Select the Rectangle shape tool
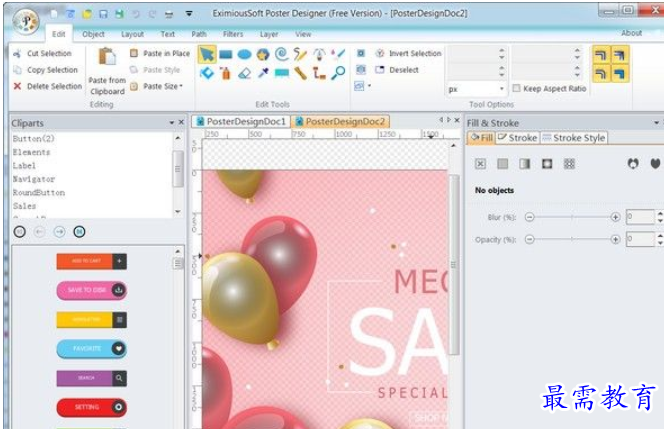The width and height of the screenshot is (664, 429). 225,54
